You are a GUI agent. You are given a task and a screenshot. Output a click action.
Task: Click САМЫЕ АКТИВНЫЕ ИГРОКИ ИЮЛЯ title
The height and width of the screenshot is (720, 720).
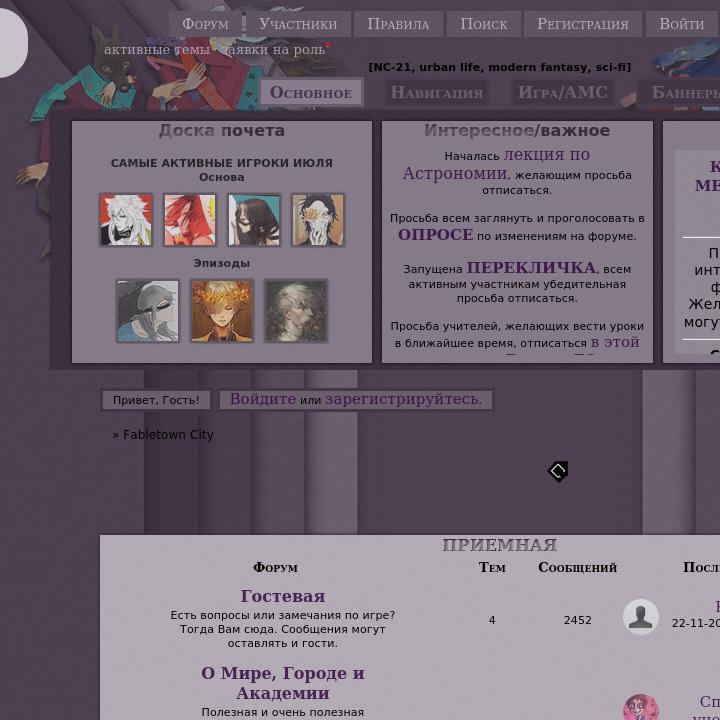[222, 163]
